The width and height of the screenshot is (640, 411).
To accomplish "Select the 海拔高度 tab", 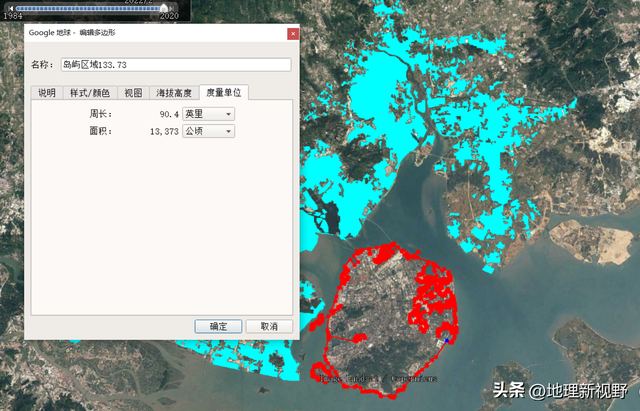I will (174, 93).
